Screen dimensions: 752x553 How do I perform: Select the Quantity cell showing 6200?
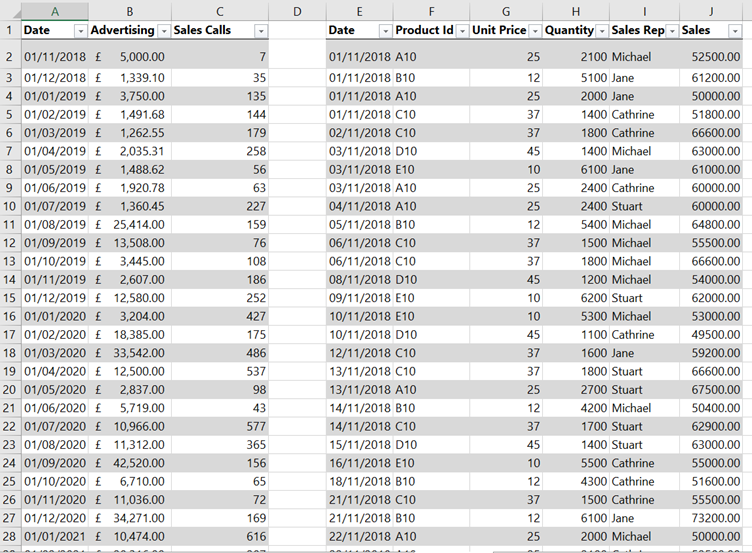click(575, 298)
